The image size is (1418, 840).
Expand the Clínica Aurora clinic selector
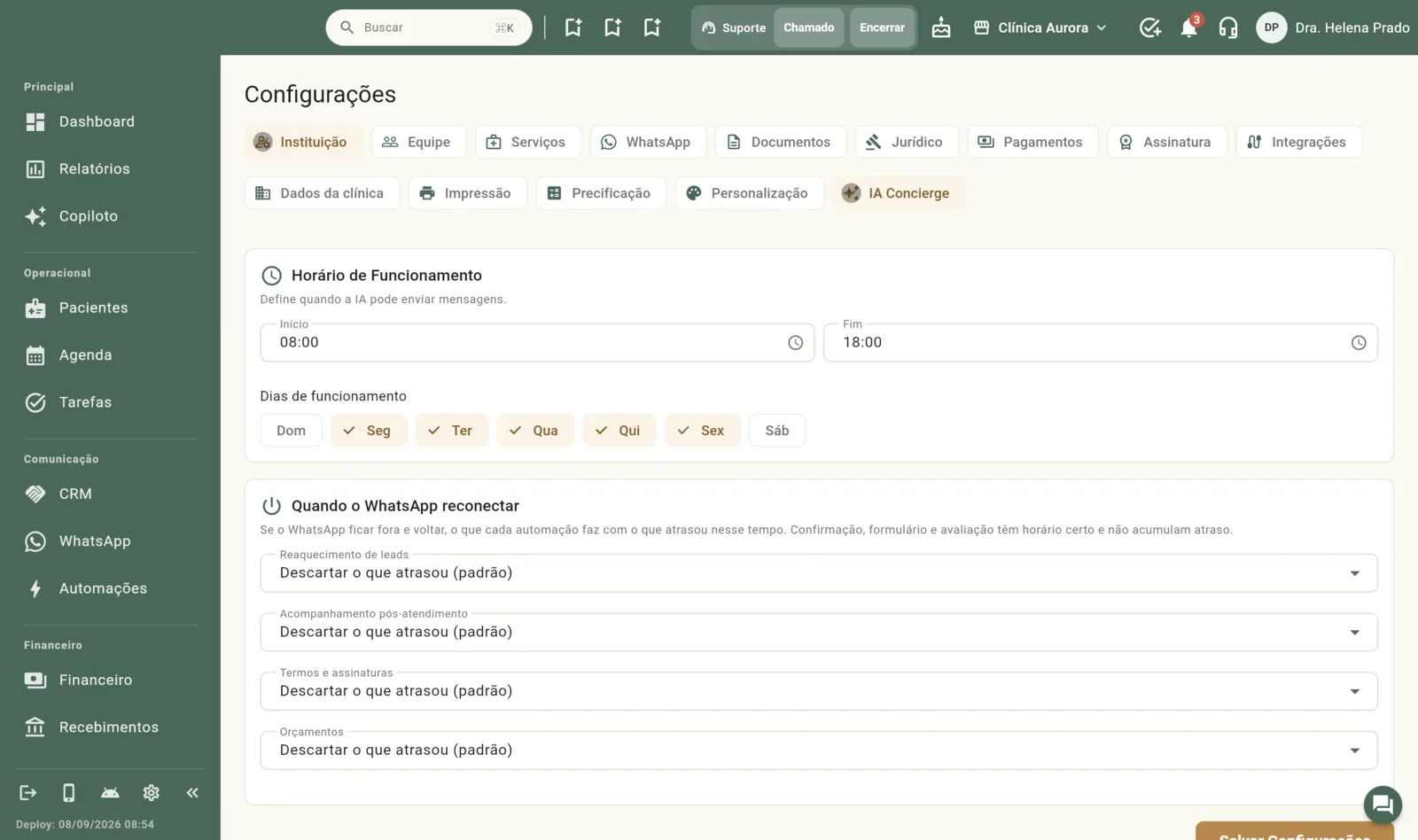click(1040, 27)
